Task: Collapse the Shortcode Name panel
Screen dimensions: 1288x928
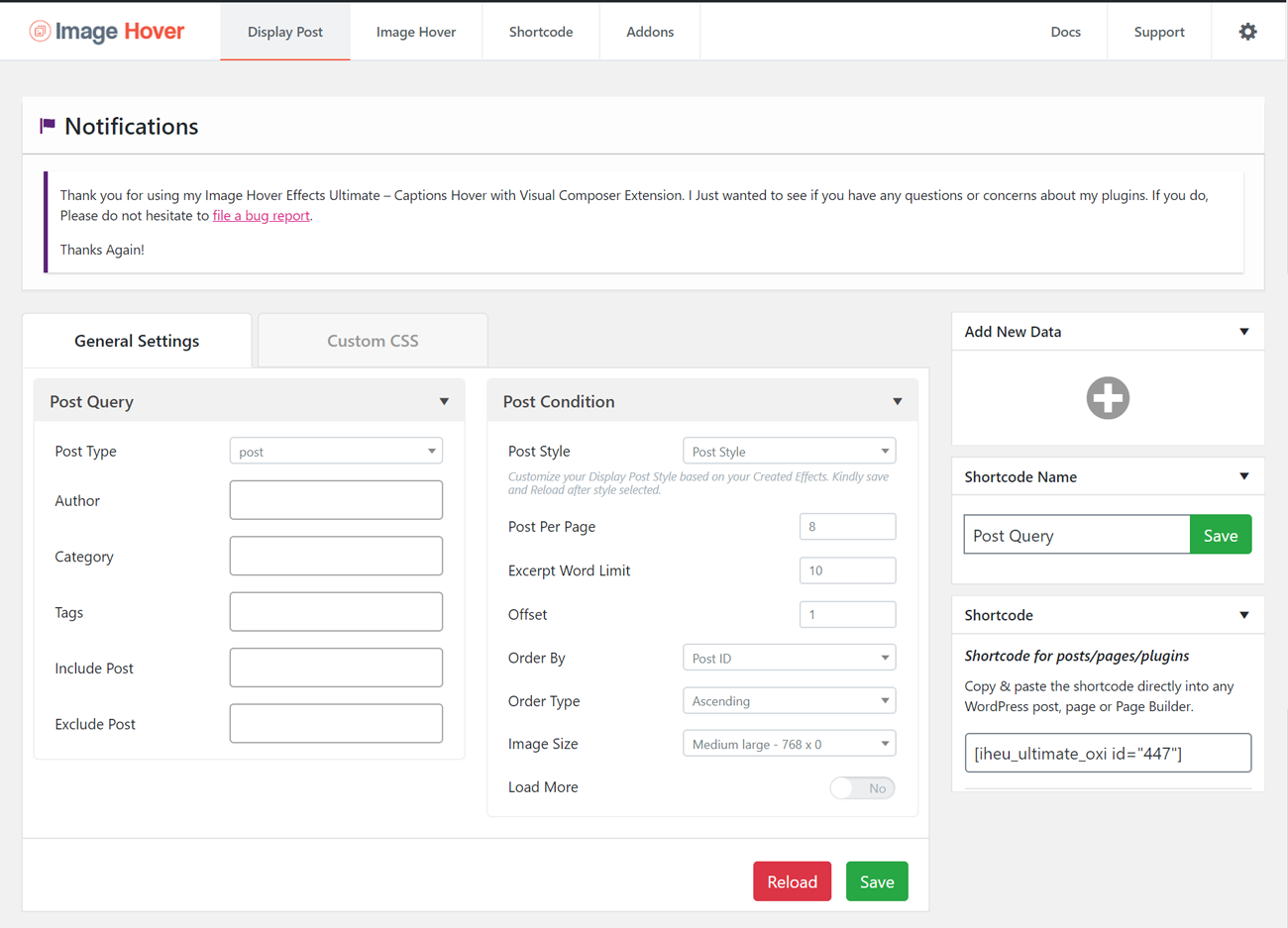Action: [x=1244, y=476]
